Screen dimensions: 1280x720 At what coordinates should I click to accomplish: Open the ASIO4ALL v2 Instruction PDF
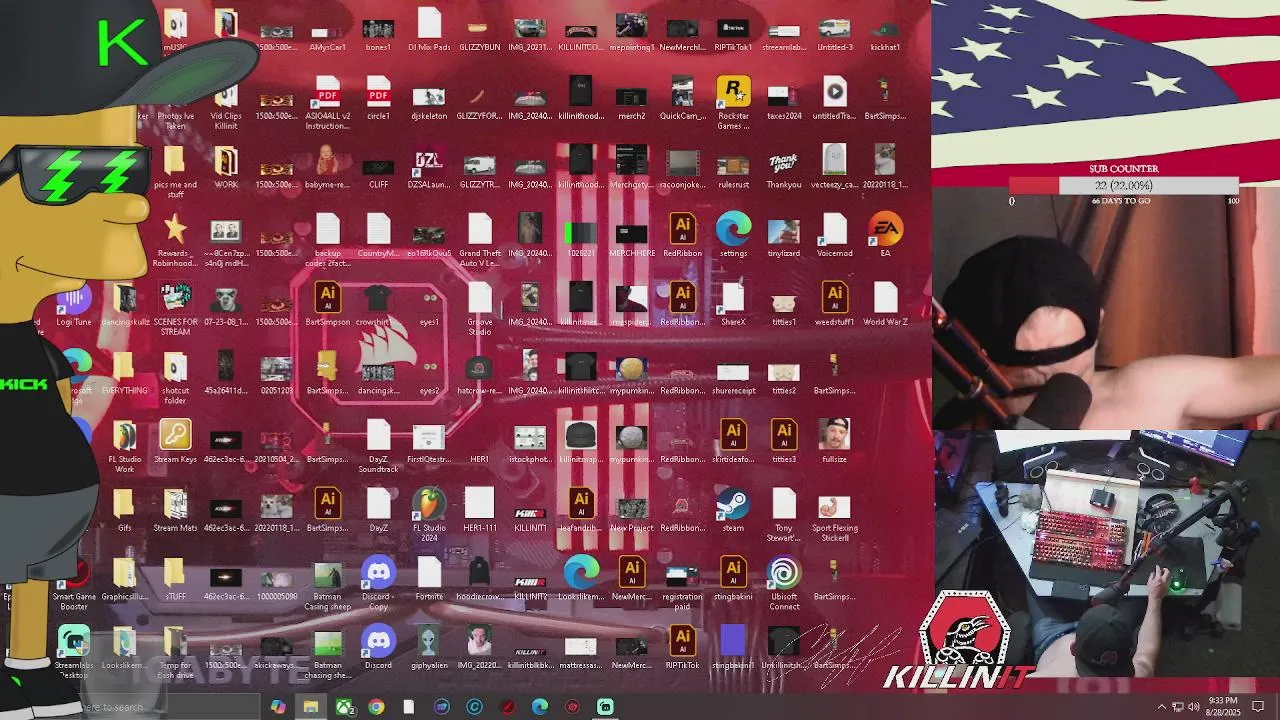(327, 92)
